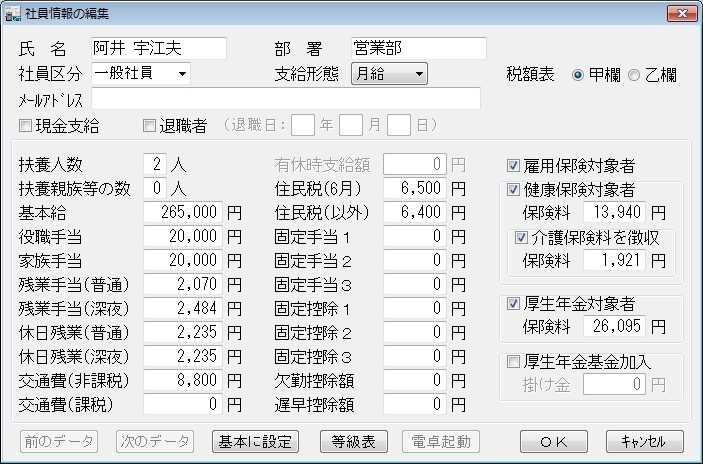Click the health insurance 保険料 field showing 13,940
The height and width of the screenshot is (464, 703).
[x=615, y=212]
